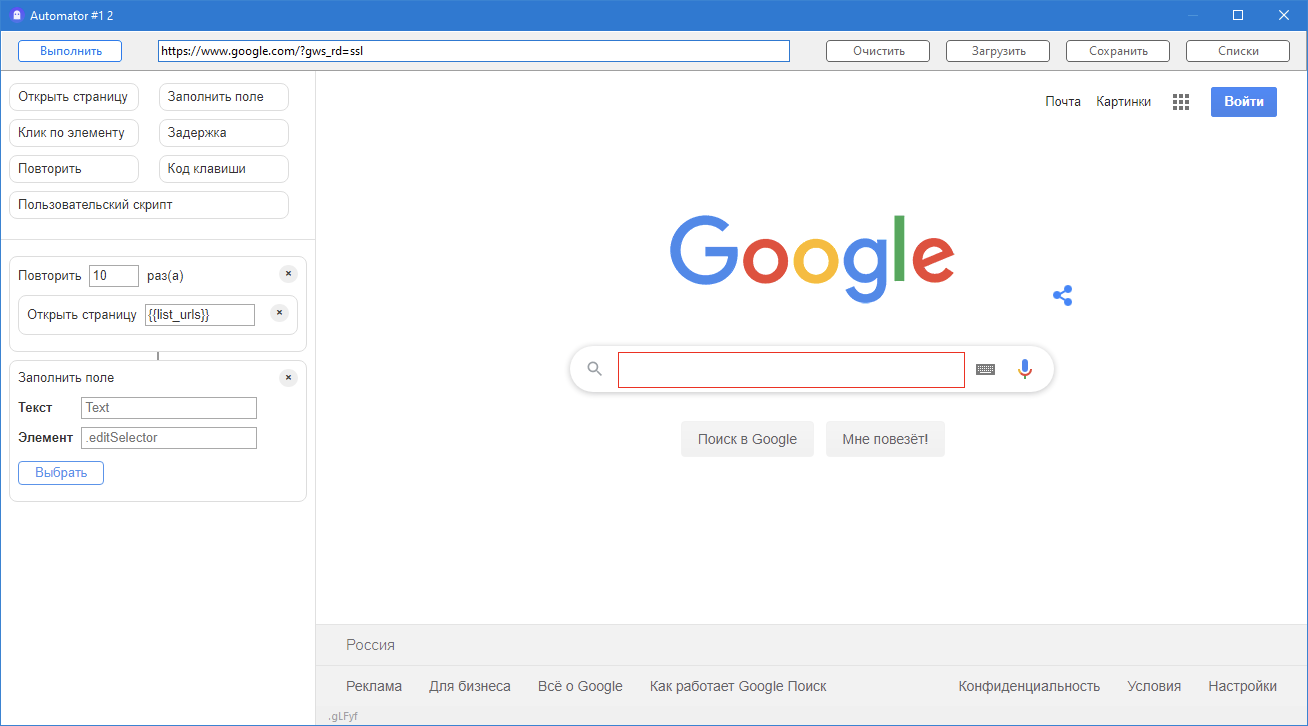Click the Google search text box
The image size is (1308, 726).
(x=791, y=369)
